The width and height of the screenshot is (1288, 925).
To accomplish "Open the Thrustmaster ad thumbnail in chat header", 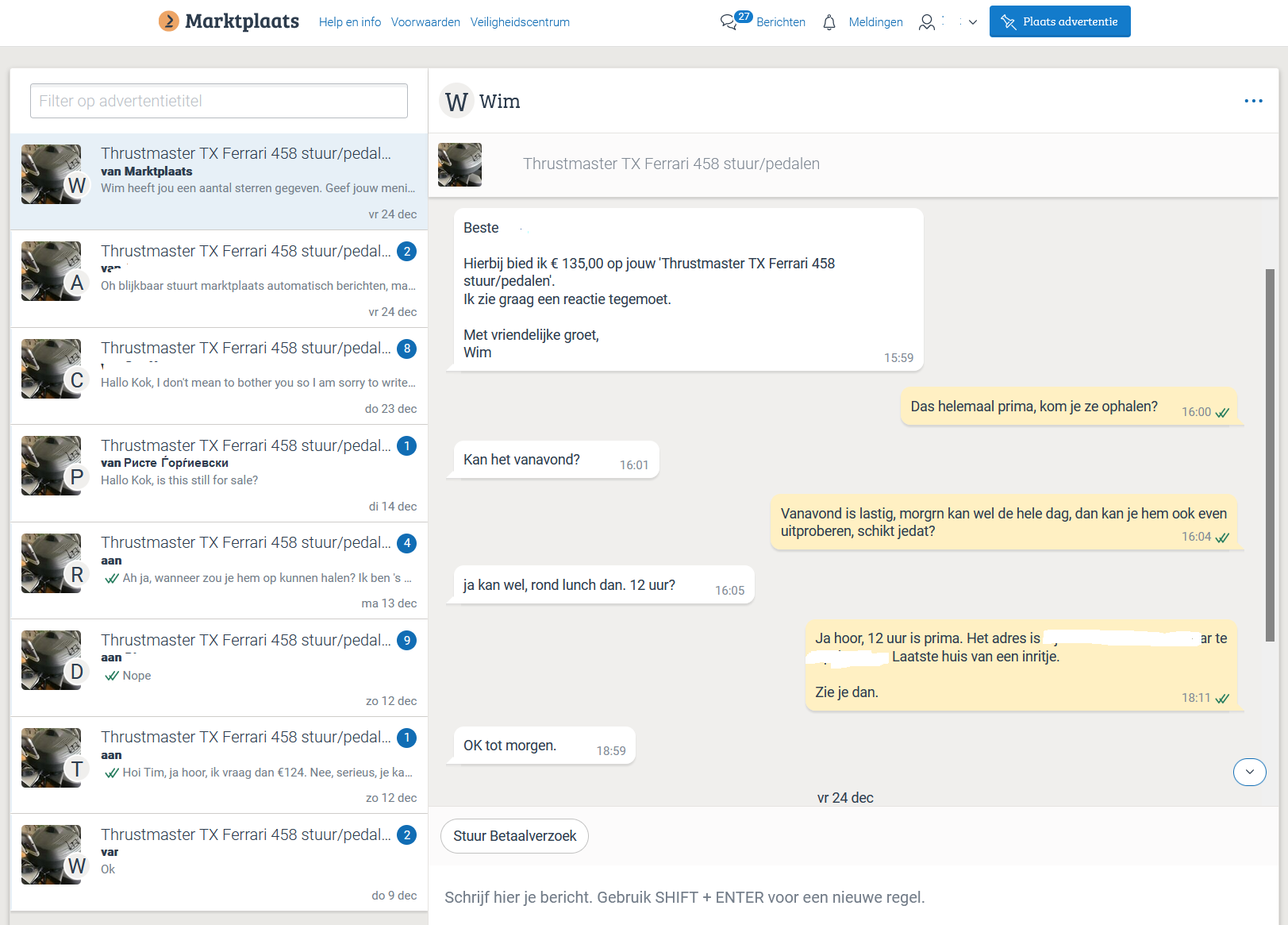I will pos(459,164).
